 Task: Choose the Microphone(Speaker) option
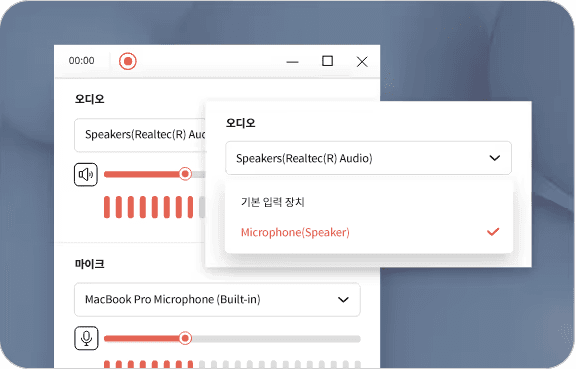tap(368, 232)
